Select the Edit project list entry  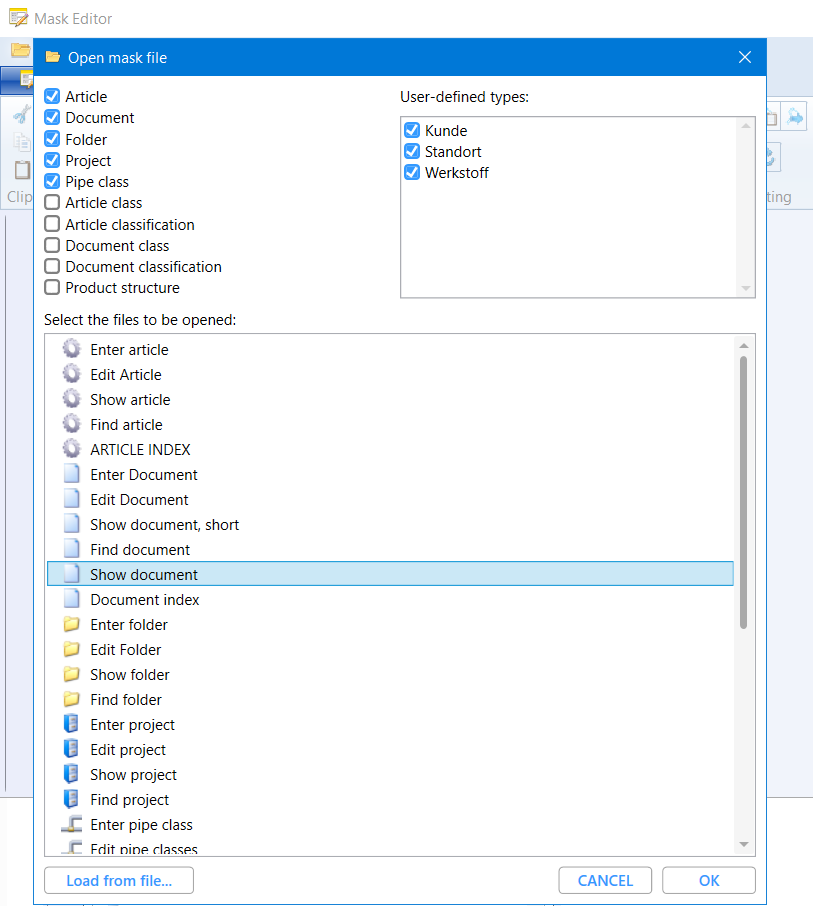[x=128, y=749]
